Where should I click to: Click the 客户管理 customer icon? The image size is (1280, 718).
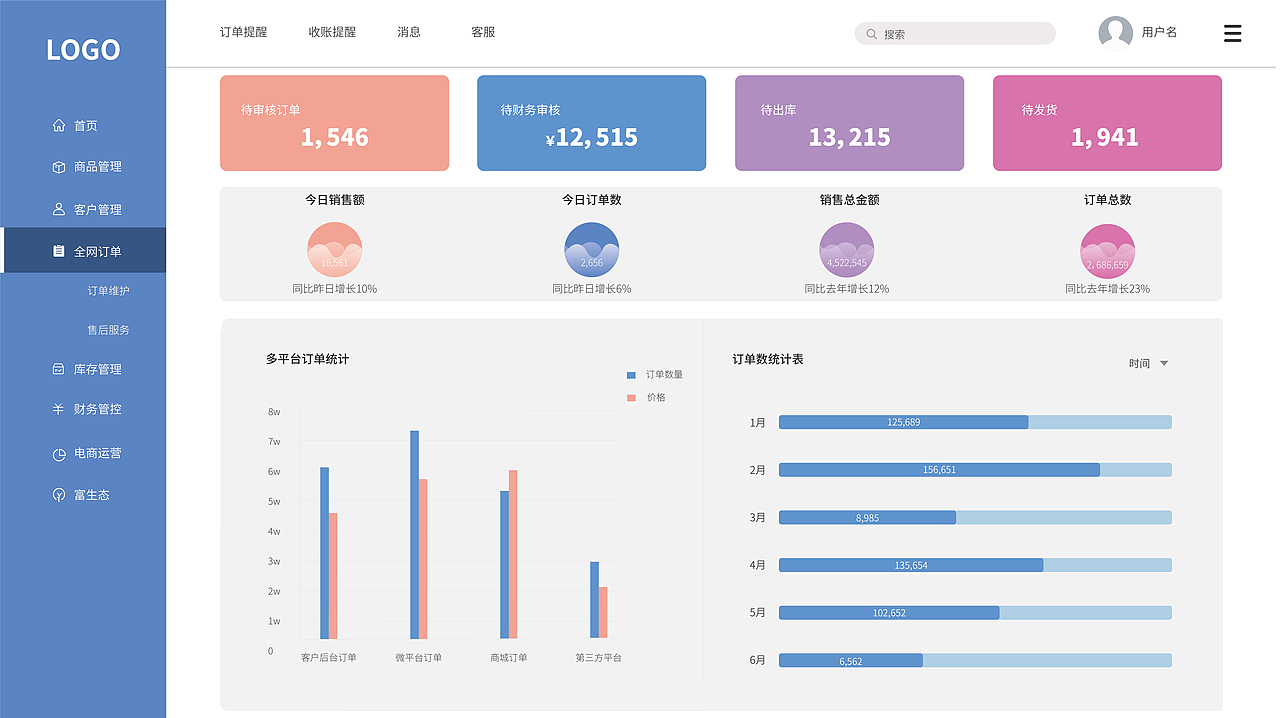(x=60, y=209)
